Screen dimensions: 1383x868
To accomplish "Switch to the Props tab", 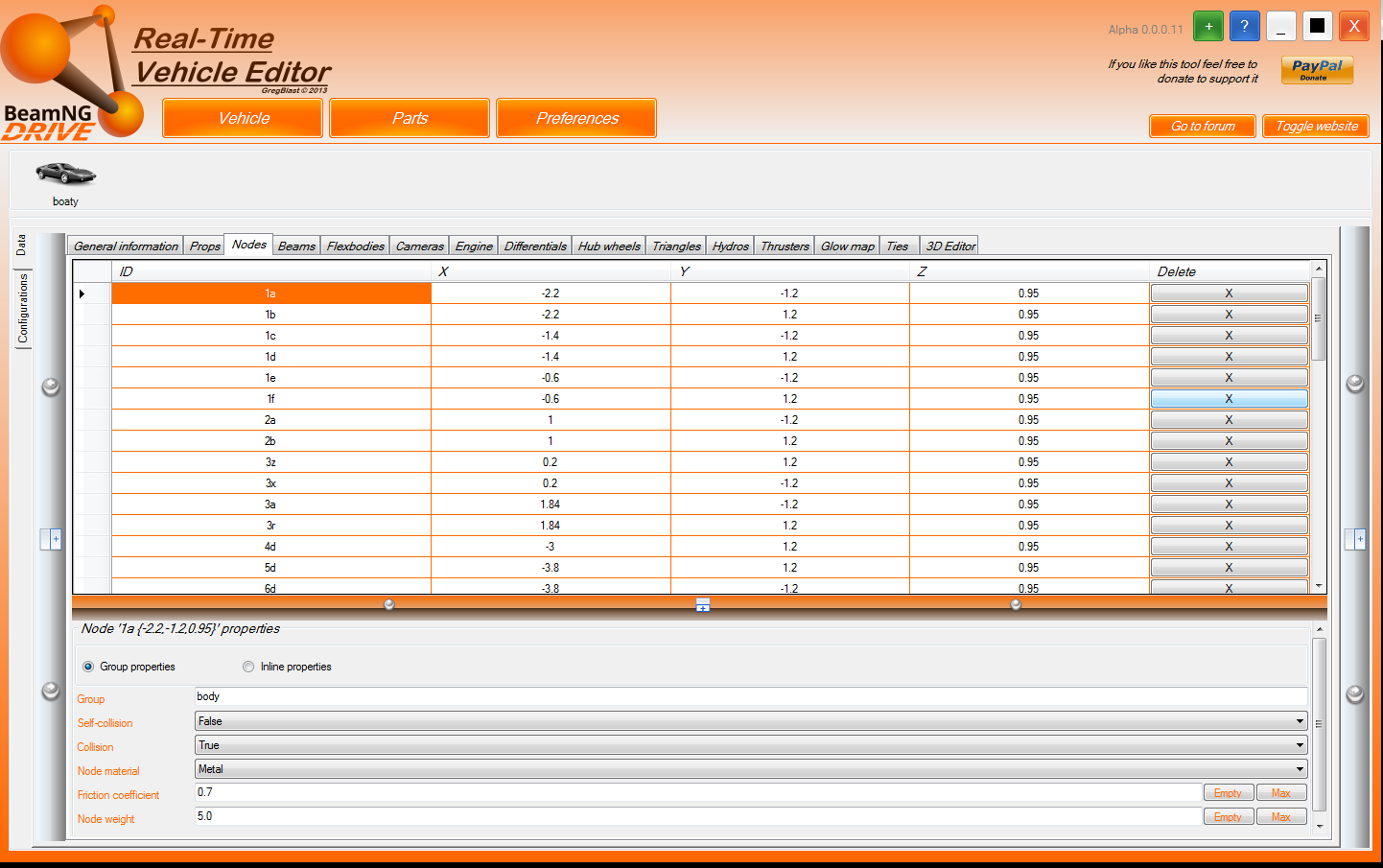I will point(204,246).
